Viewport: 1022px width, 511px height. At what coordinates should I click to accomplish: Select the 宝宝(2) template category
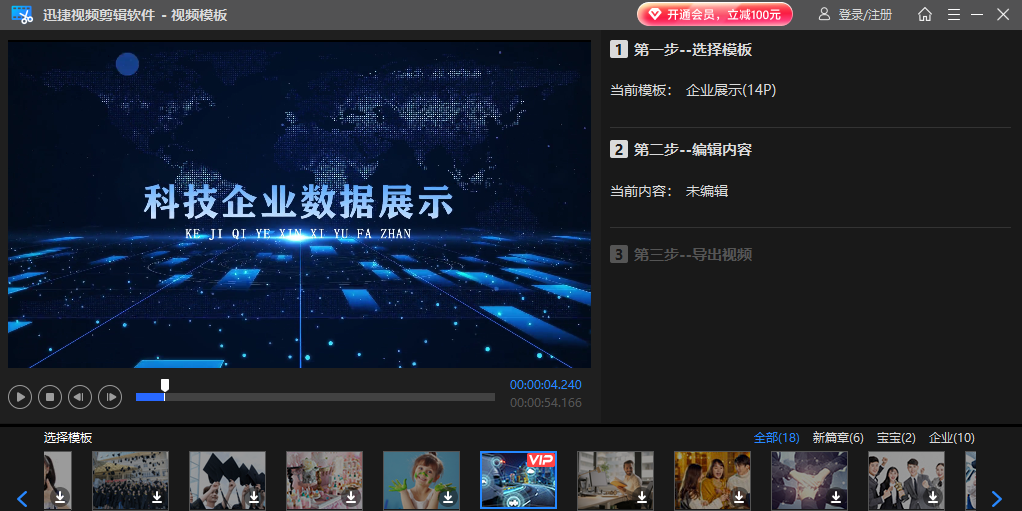(896, 438)
